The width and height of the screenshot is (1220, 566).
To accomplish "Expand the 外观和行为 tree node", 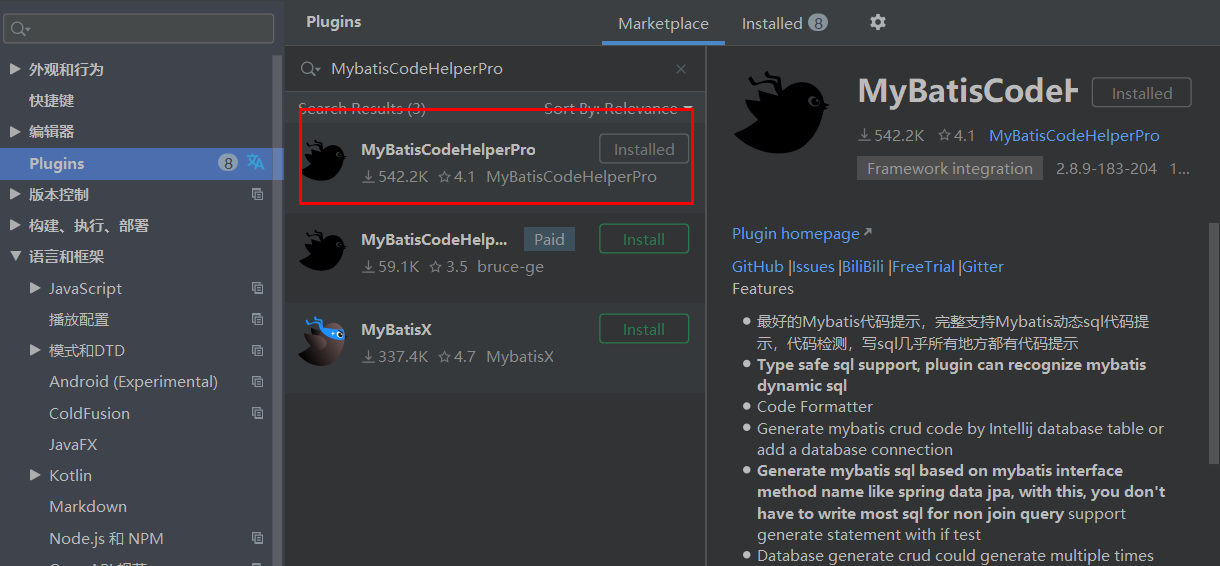I will (x=14, y=69).
